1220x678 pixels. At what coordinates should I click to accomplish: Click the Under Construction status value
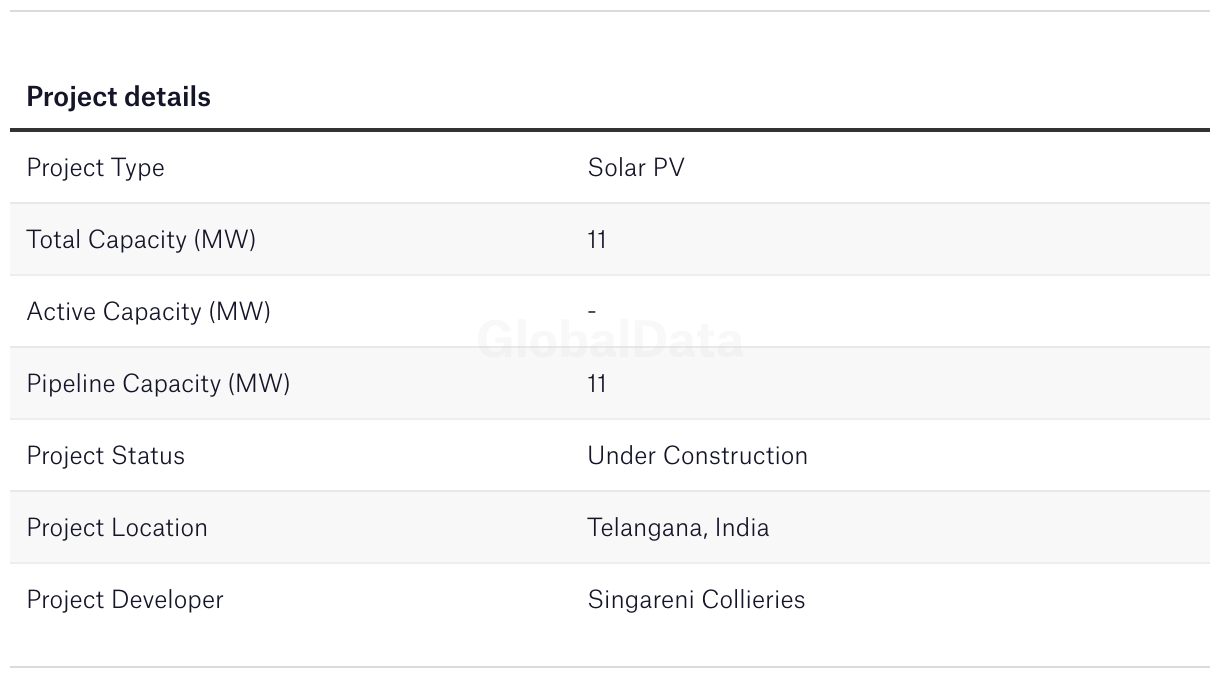(697, 456)
